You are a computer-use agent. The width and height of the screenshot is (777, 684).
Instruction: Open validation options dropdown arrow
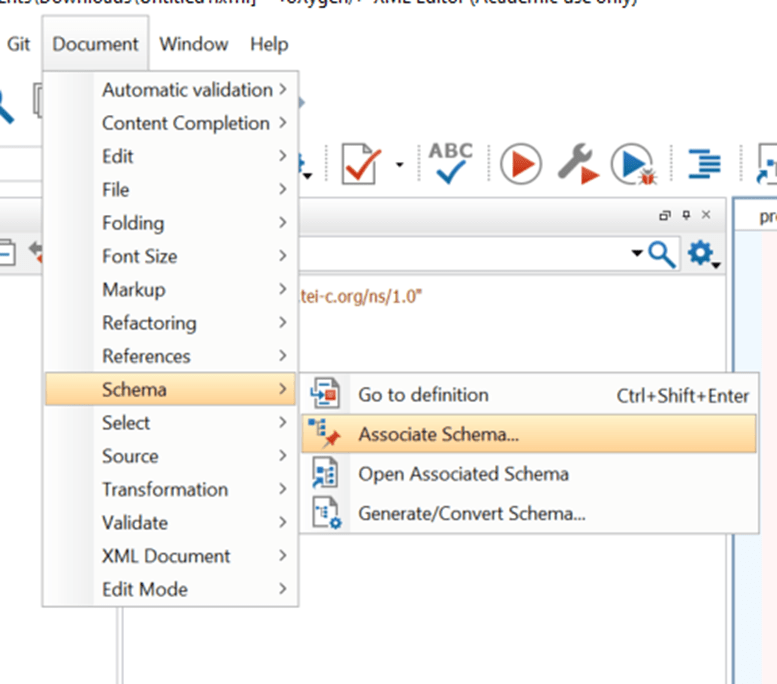click(x=399, y=164)
